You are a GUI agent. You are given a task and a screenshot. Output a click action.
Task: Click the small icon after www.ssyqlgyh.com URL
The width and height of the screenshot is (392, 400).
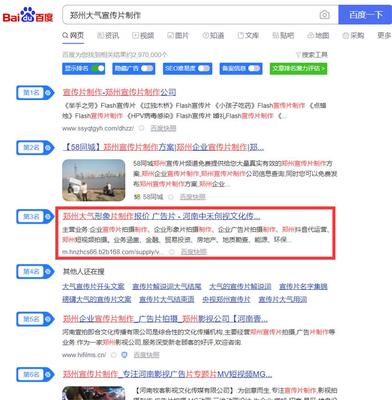pos(142,128)
